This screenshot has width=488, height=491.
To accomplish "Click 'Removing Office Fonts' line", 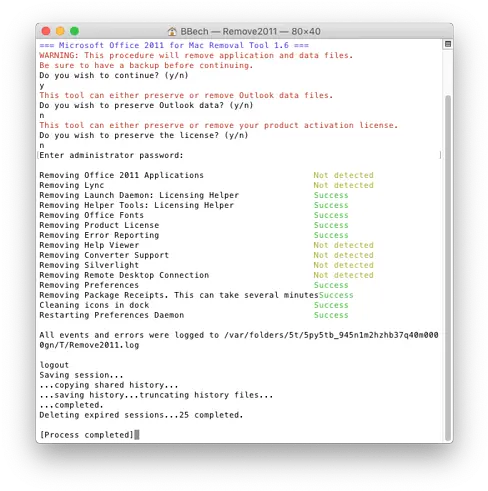I will (92, 215).
